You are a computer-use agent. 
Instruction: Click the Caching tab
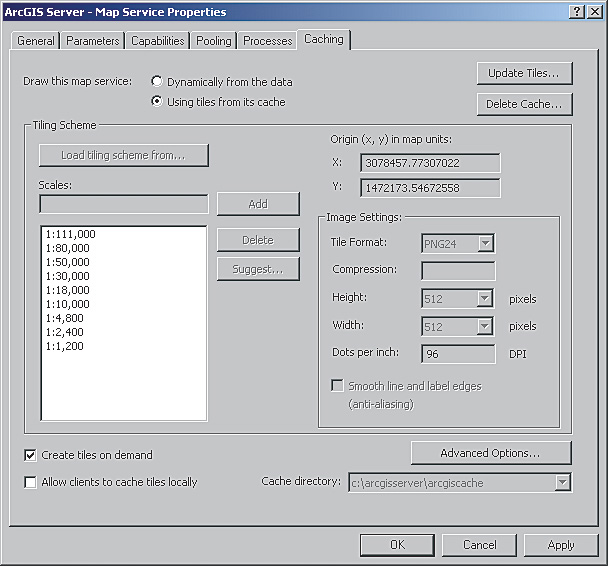tap(324, 39)
